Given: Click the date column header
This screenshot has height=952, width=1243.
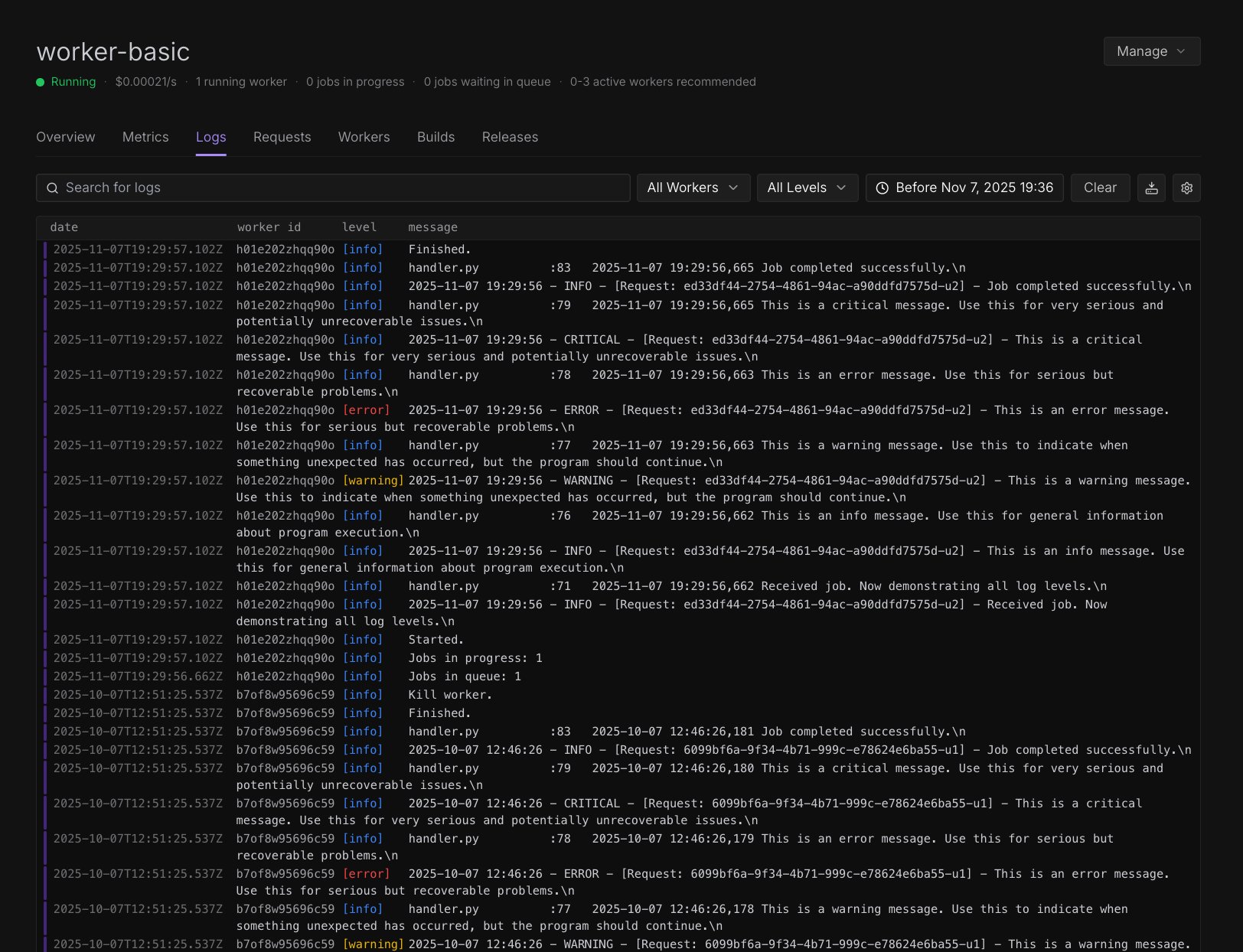Looking at the screenshot, I should [x=64, y=227].
